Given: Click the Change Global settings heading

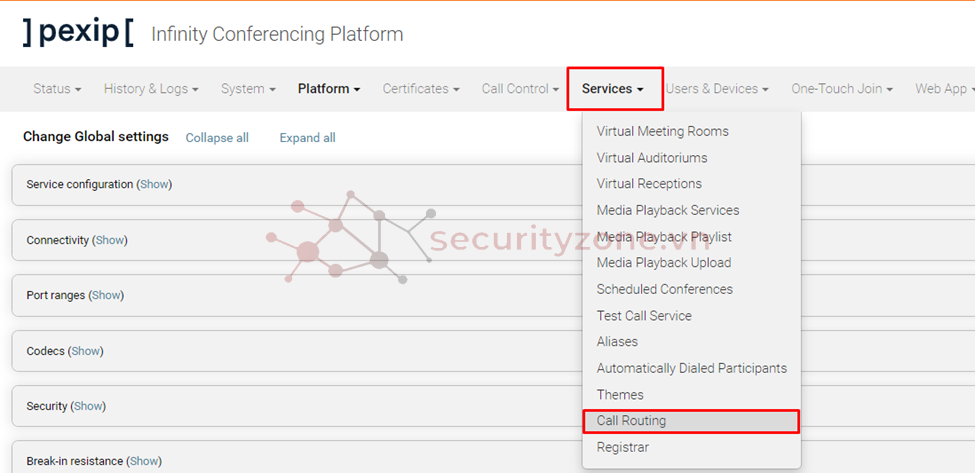Looking at the screenshot, I should [x=96, y=137].
